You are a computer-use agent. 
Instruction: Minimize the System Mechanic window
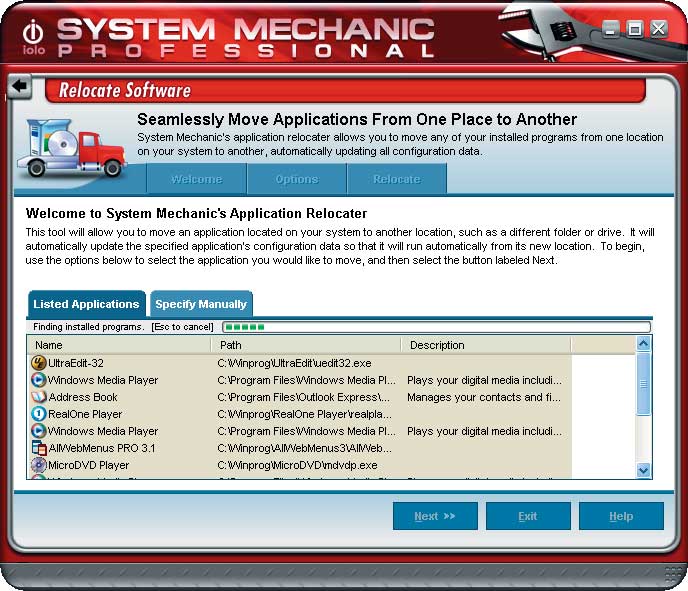pos(610,29)
